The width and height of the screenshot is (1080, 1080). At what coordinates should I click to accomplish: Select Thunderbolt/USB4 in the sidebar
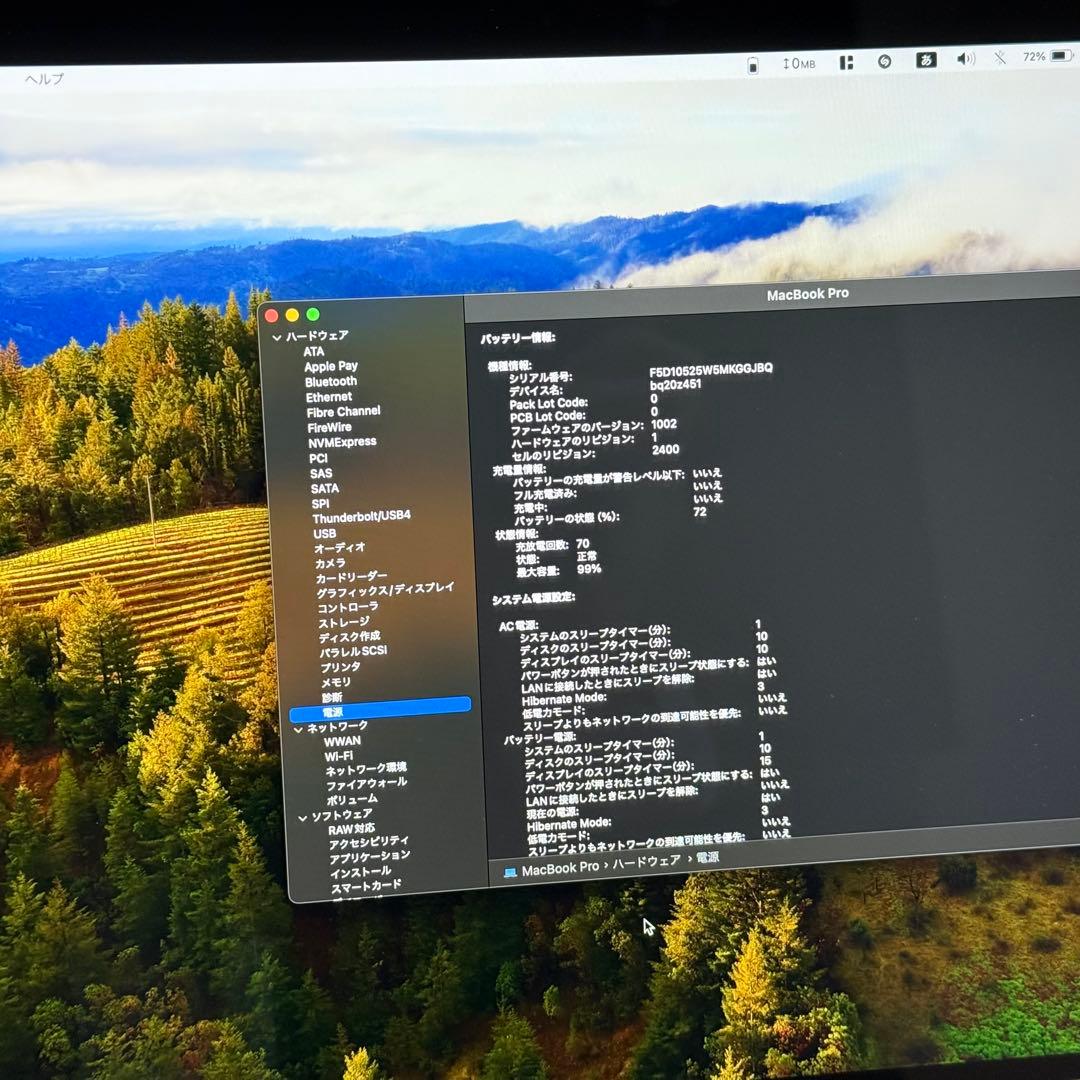[x=361, y=517]
